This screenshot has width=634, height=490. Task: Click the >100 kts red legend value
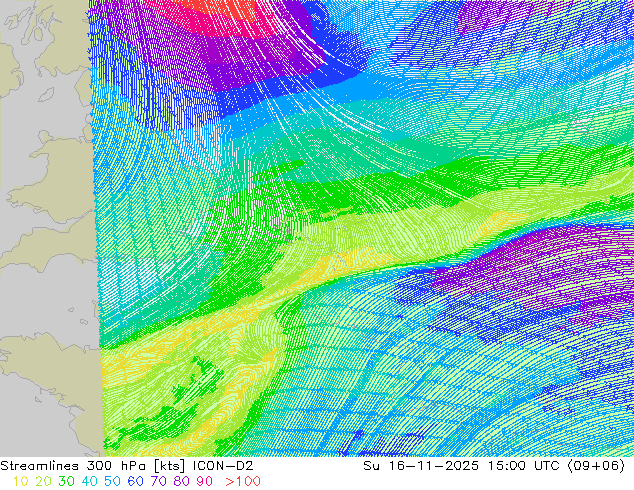tap(243, 482)
